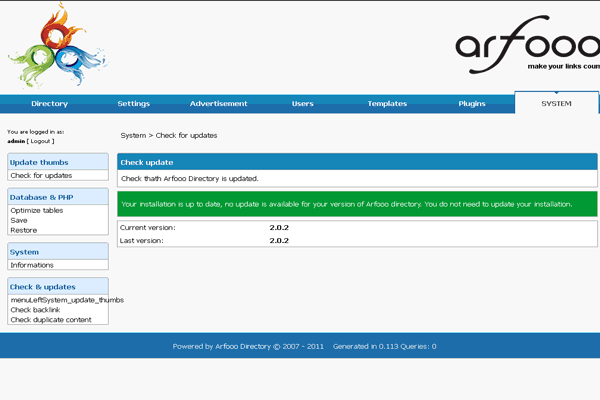Go to the Users tab
Viewport: 600px width, 400px height.
[x=302, y=104]
